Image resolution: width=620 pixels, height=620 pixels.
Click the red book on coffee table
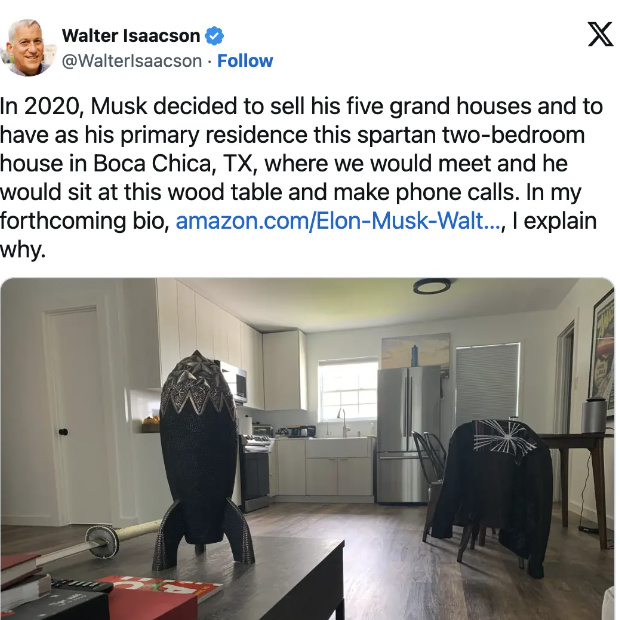[159, 597]
